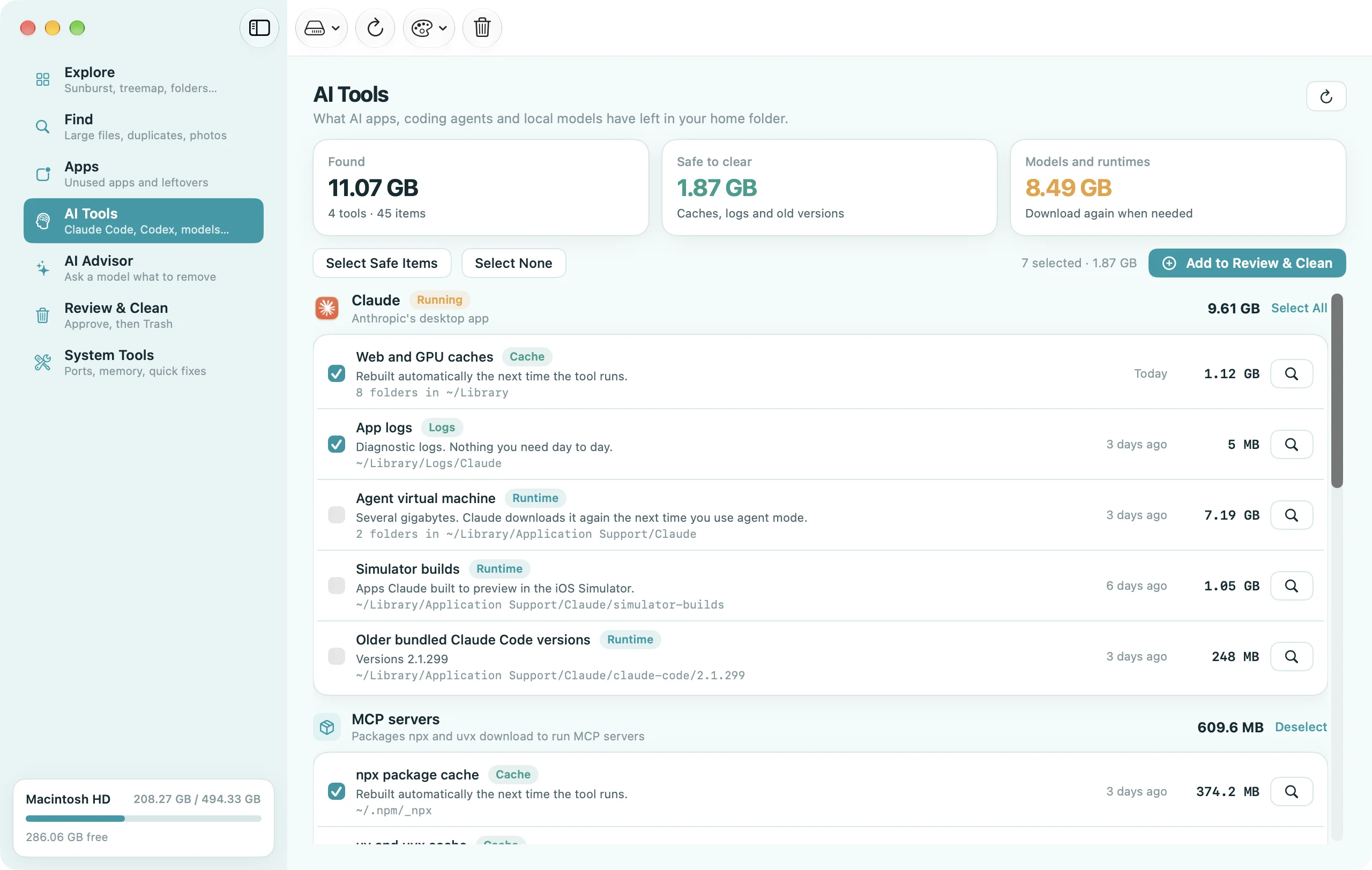Click the tool list scrollbar
This screenshot has height=870, width=1372.
(x=1337, y=391)
